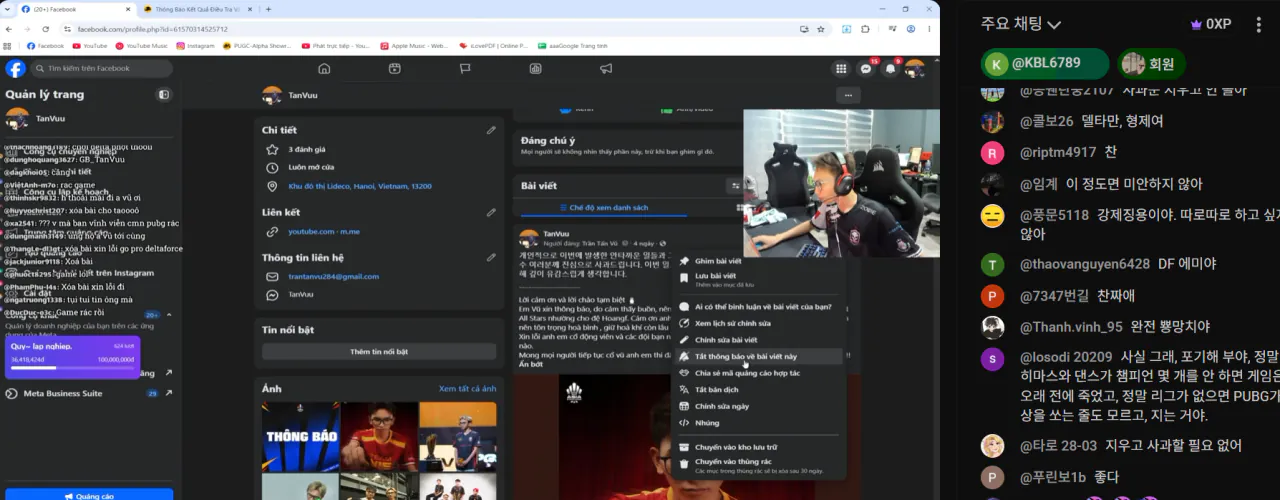Open the posts filter icon beside Bài viết

click(736, 185)
